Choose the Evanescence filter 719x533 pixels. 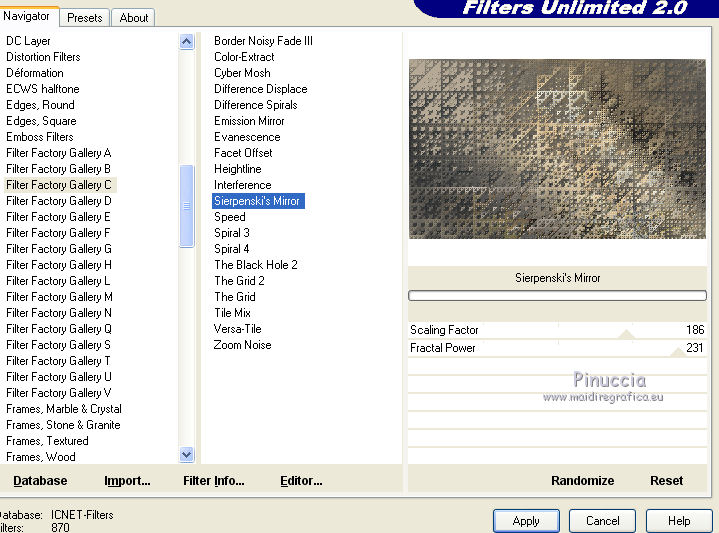[x=247, y=137]
